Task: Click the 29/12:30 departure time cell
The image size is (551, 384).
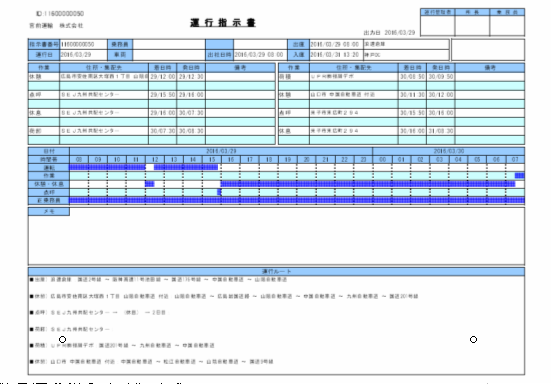Action: pyautogui.click(x=191, y=77)
